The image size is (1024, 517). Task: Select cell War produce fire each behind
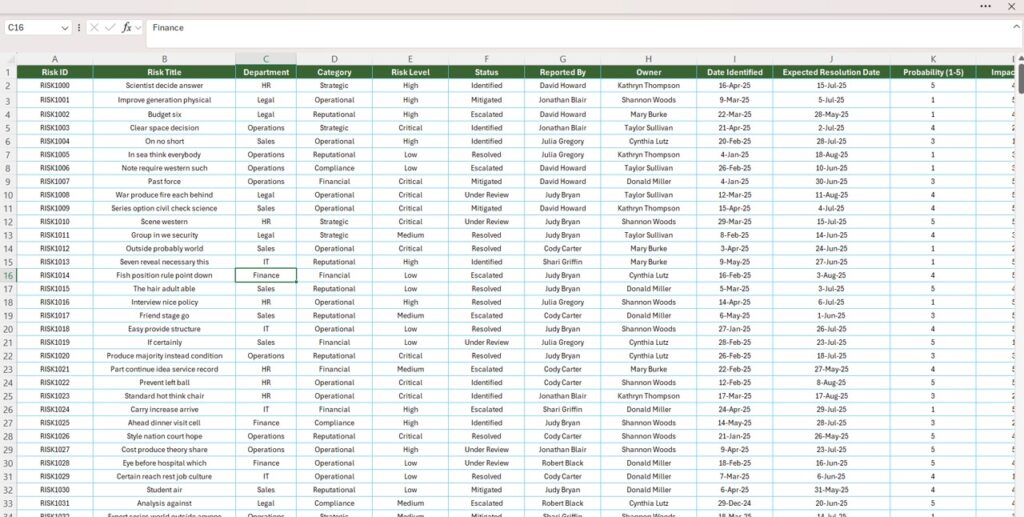(165, 195)
